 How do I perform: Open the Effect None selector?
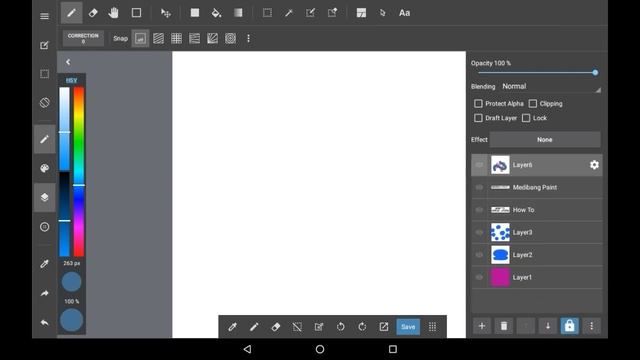[x=545, y=140]
